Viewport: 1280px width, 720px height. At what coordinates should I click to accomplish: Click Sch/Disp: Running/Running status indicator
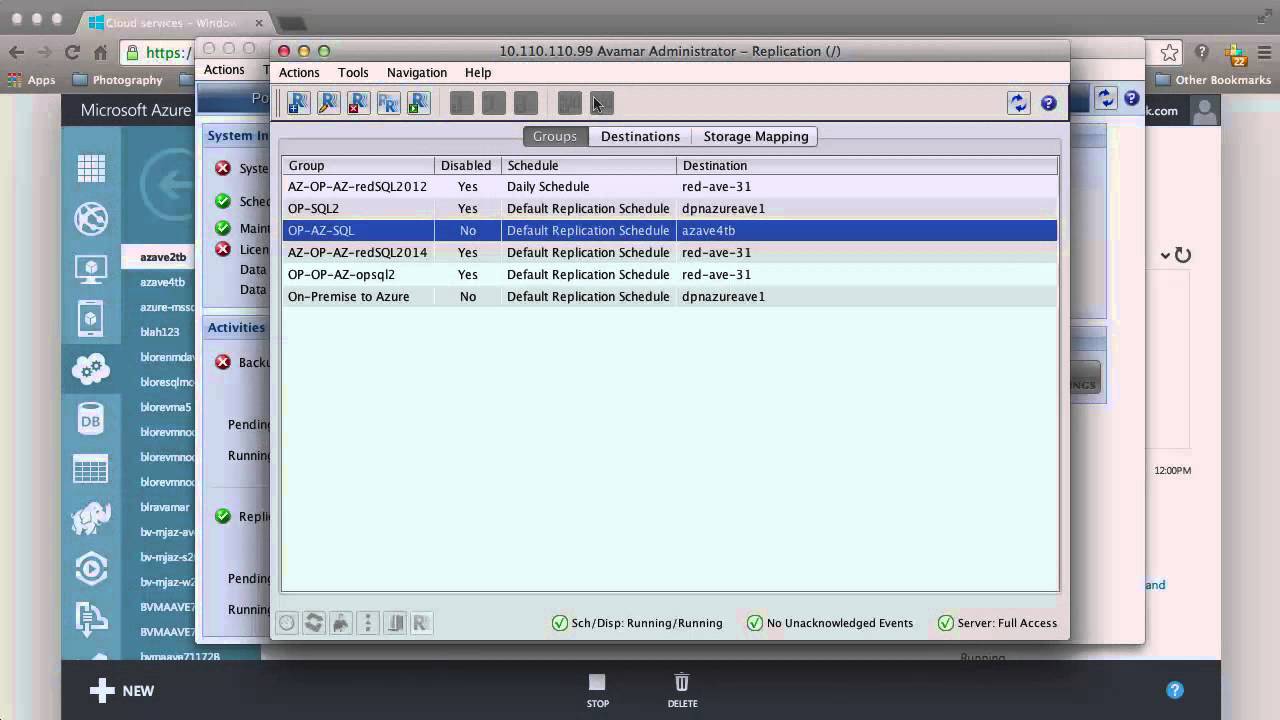[637, 623]
